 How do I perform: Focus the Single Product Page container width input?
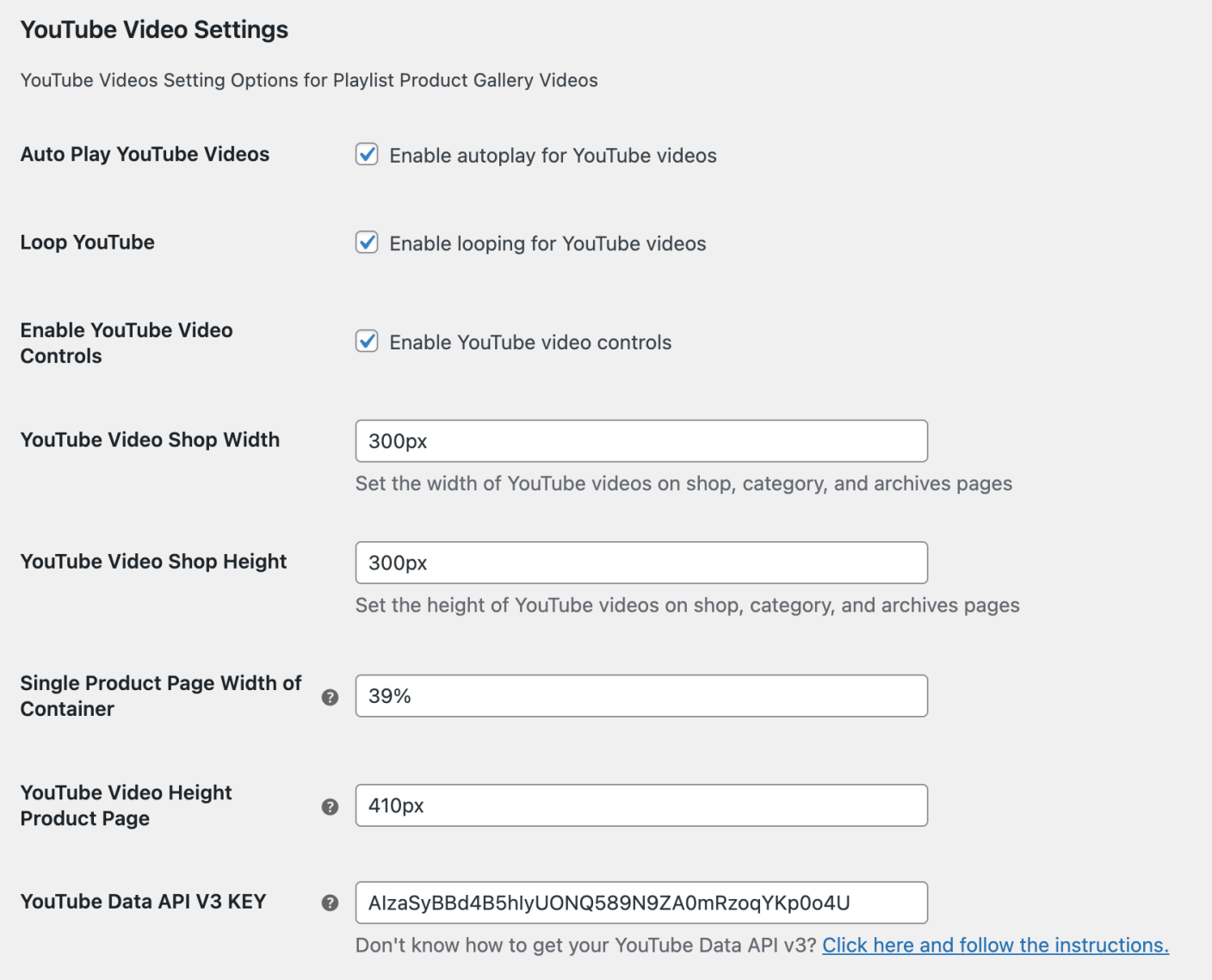[x=640, y=696]
